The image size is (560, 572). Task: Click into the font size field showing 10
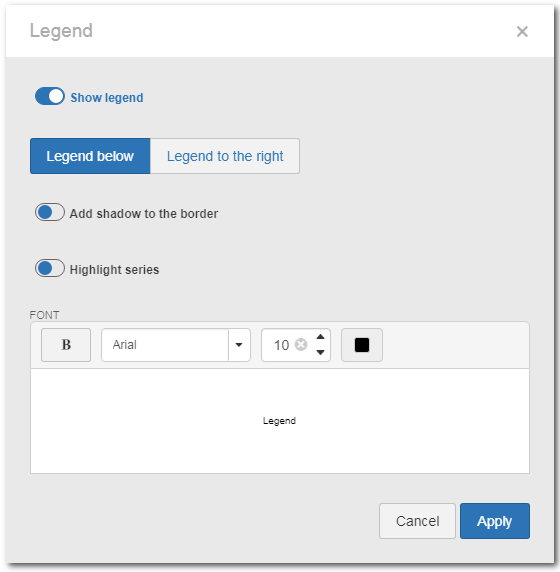pyautogui.click(x=282, y=345)
